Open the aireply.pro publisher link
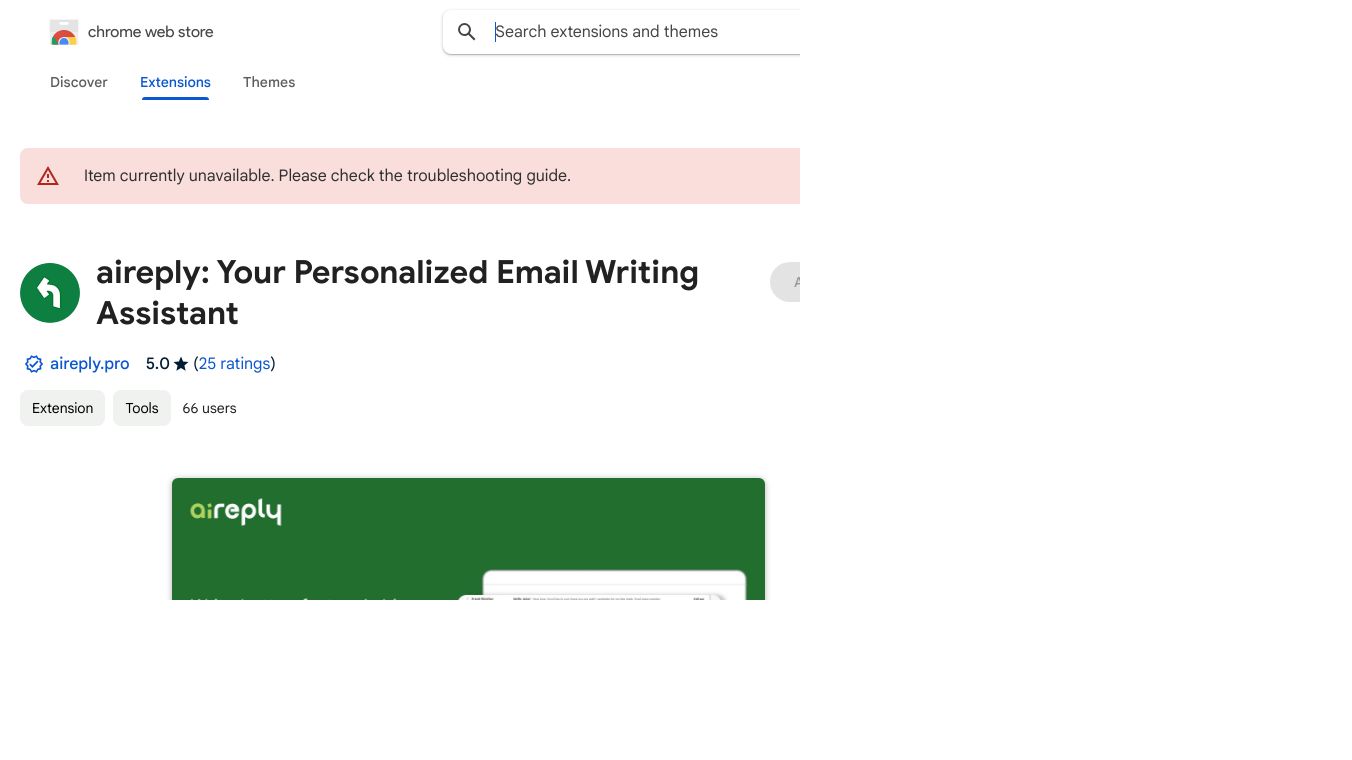This screenshot has height=760, width=1352. click(90, 364)
